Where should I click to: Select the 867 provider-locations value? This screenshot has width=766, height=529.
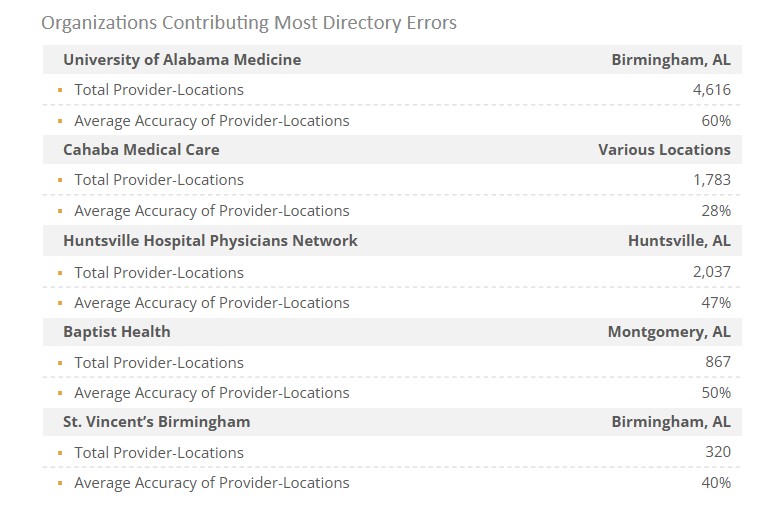click(718, 362)
